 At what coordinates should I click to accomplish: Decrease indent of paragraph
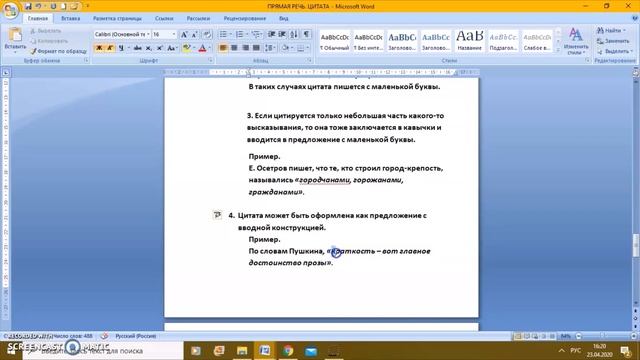coord(271,34)
